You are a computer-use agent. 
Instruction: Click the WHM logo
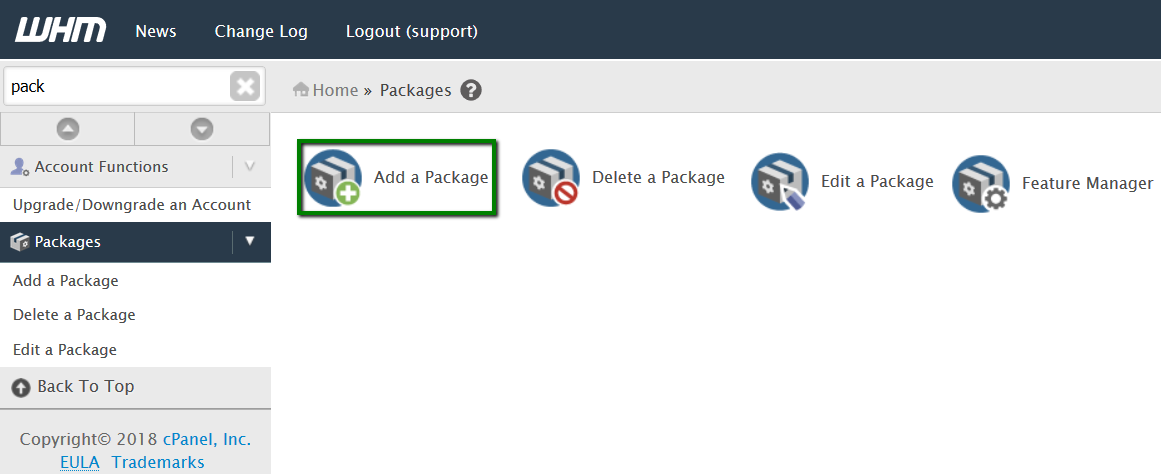tap(60, 31)
